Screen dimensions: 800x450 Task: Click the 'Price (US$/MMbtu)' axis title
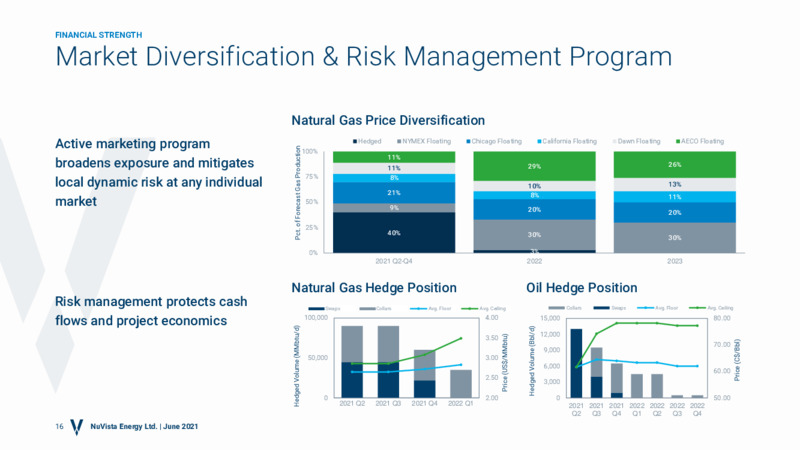[x=505, y=363]
